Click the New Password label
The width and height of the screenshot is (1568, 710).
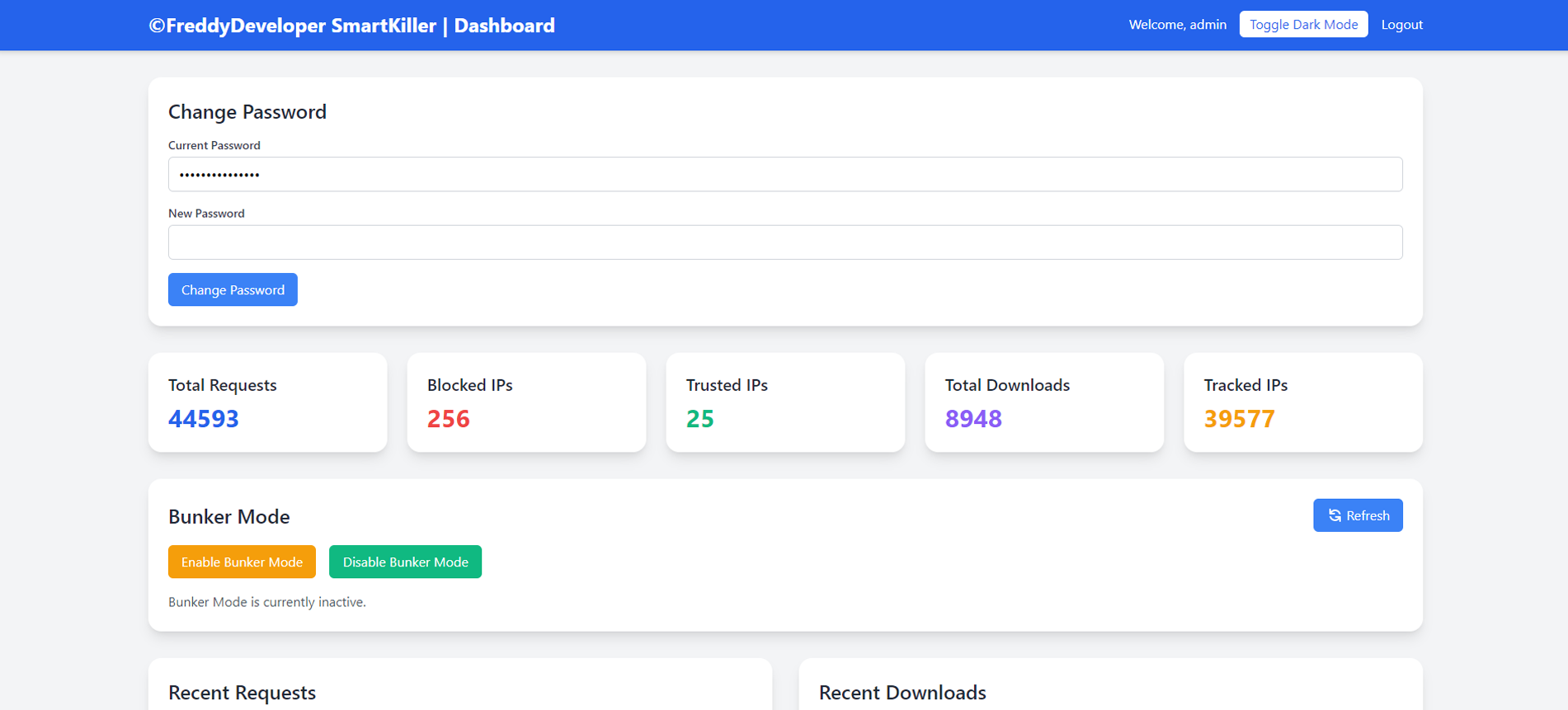[x=206, y=214]
